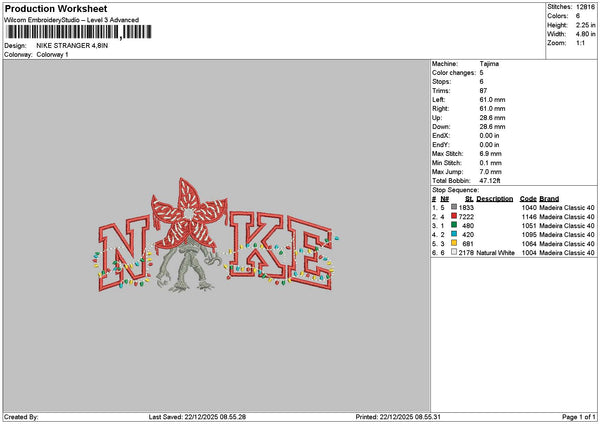Click the blue color swatch for code 1095
This screenshot has width=600, height=424.
[454, 234]
